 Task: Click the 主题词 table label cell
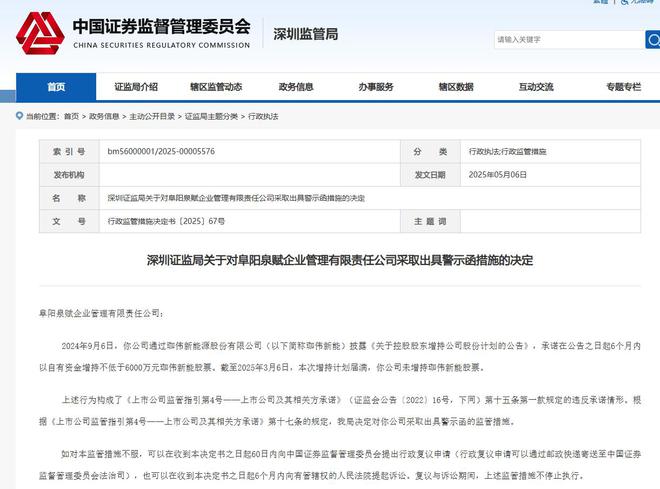point(430,221)
